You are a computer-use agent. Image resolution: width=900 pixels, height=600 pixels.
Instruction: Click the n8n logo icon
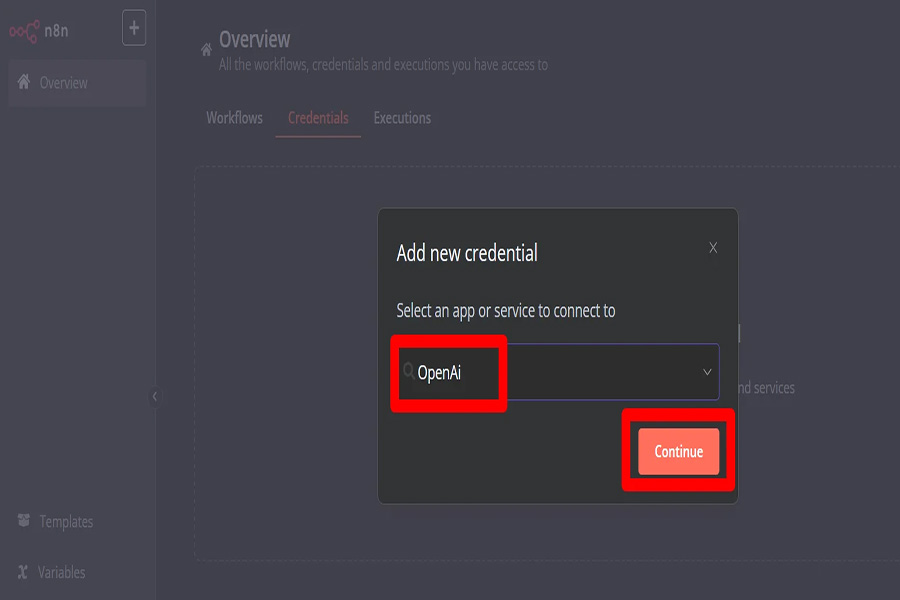[23, 30]
